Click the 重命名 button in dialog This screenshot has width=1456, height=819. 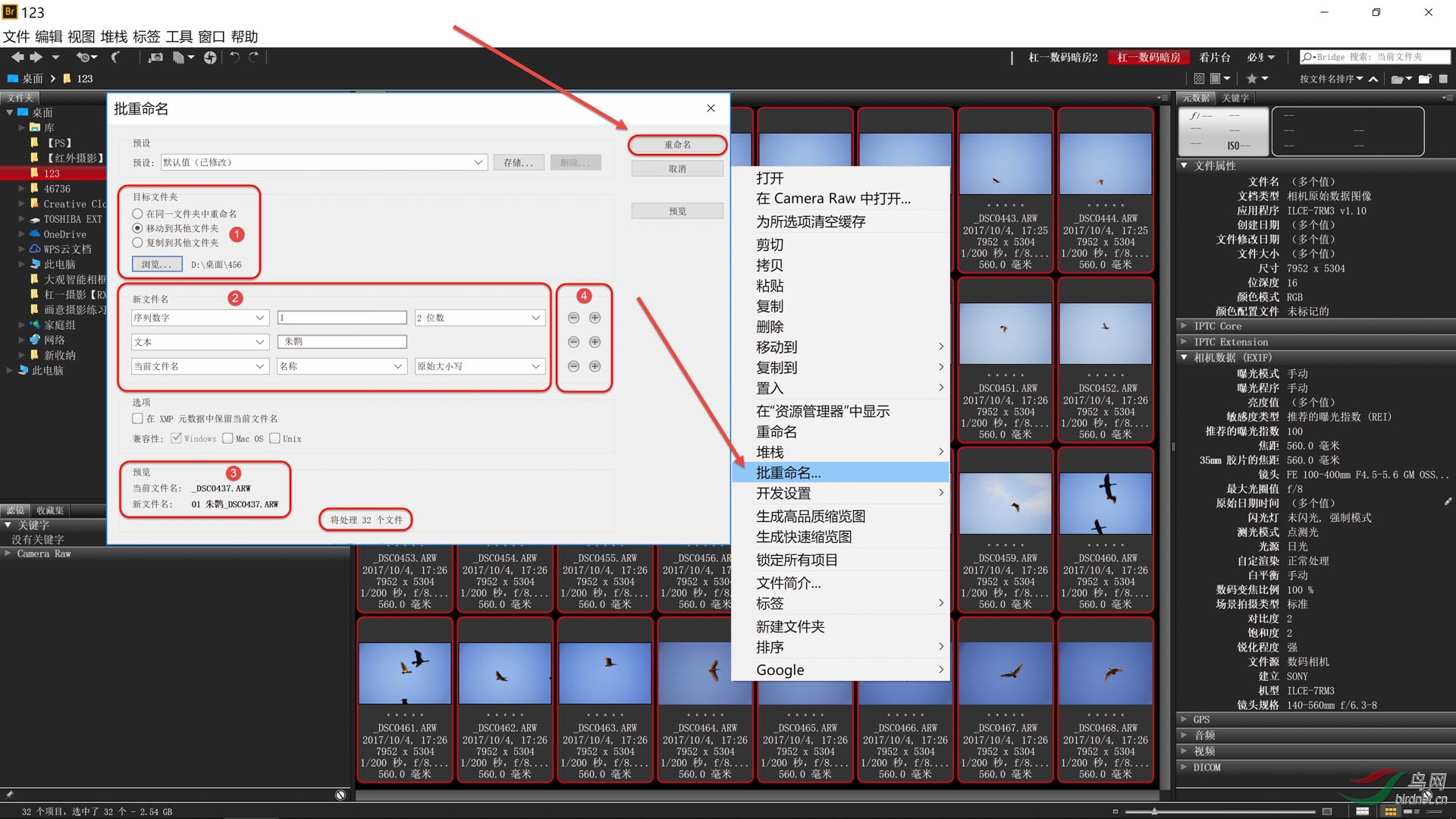pos(676,144)
